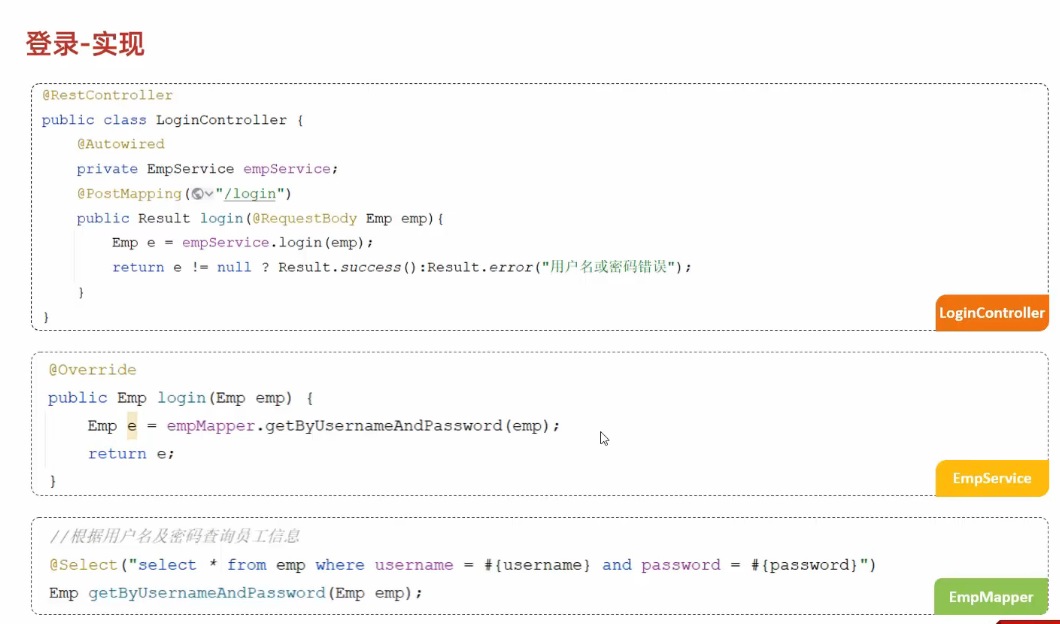Image resolution: width=1060 pixels, height=624 pixels.
Task: Click the @Override annotation
Action: click(92, 370)
